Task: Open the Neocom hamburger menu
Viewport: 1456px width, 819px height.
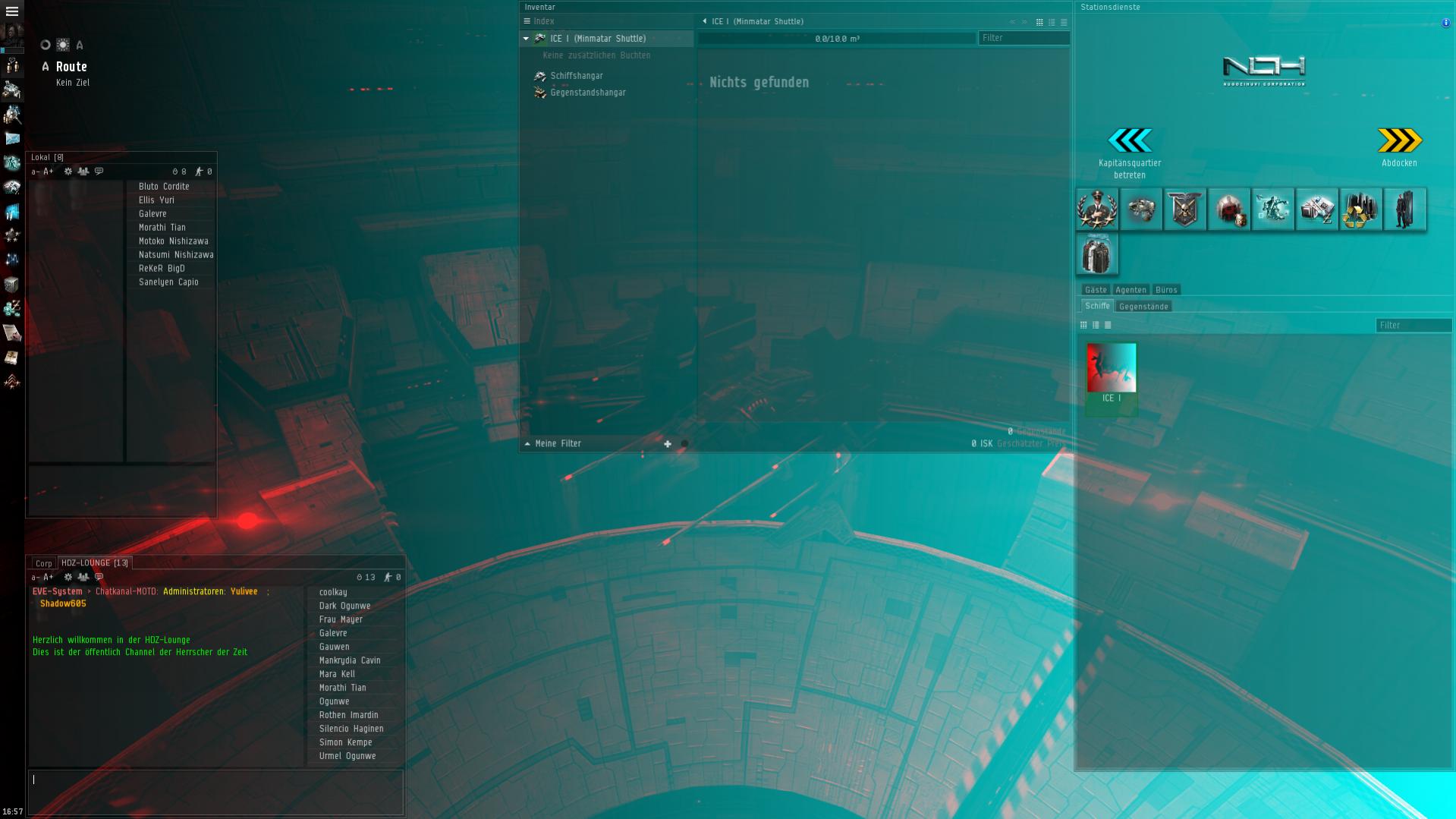Action: pyautogui.click(x=12, y=11)
